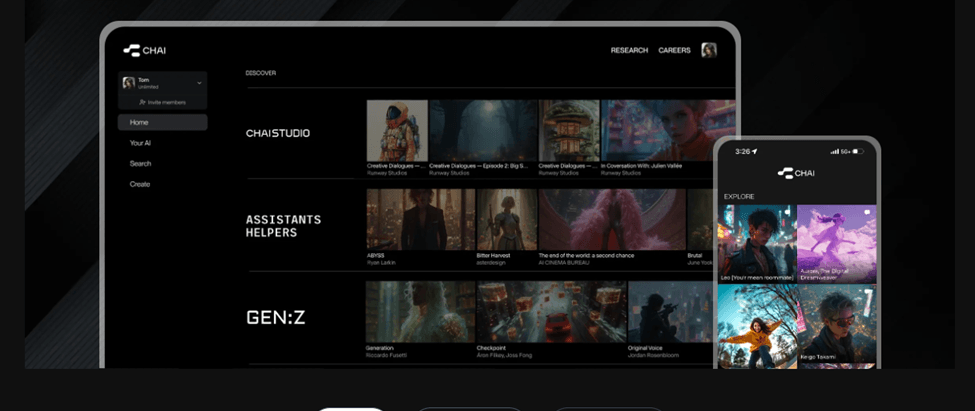Click the 'Ryan Larkin' author name
975x411 pixels.
[x=381, y=262]
